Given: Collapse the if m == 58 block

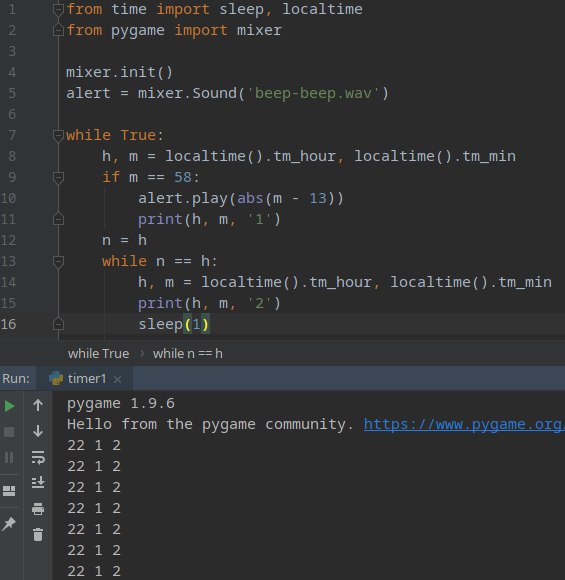Looking at the screenshot, I should 58,177.
